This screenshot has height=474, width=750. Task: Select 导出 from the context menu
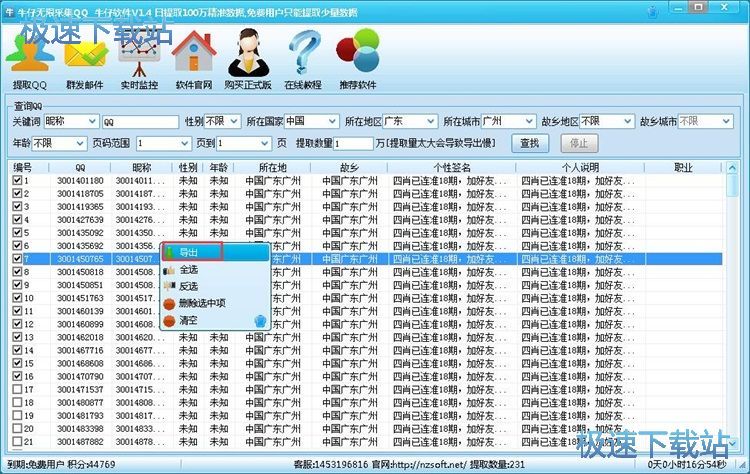point(190,254)
